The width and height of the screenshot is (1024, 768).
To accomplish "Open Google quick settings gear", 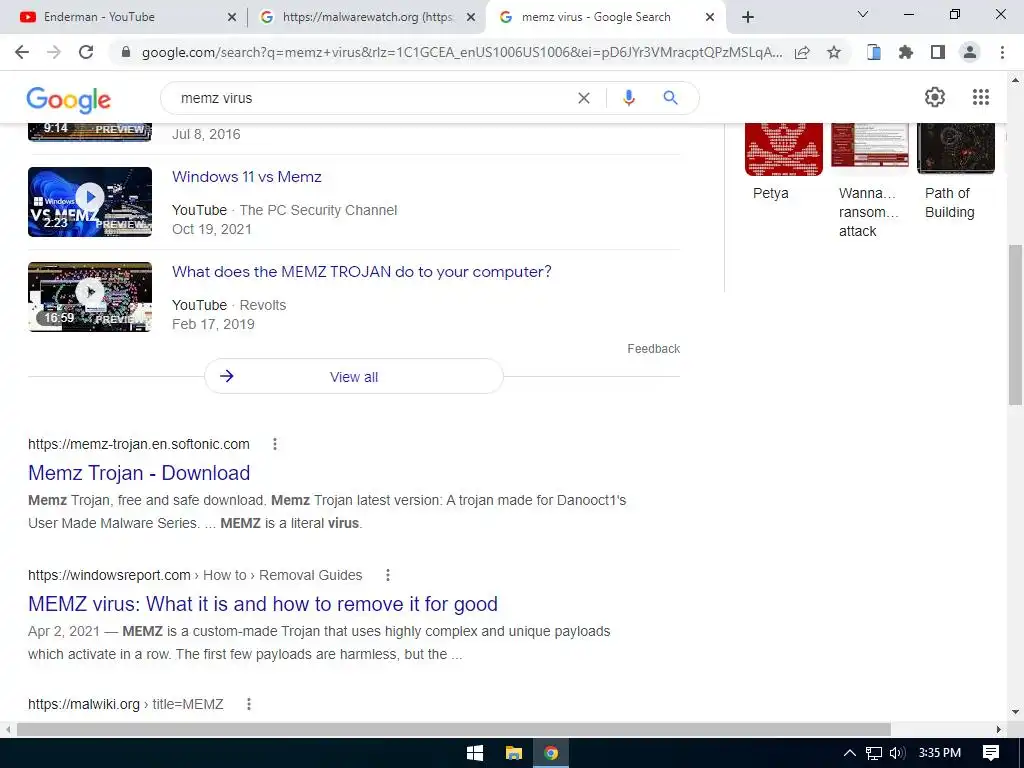I will pyautogui.click(x=935, y=97).
